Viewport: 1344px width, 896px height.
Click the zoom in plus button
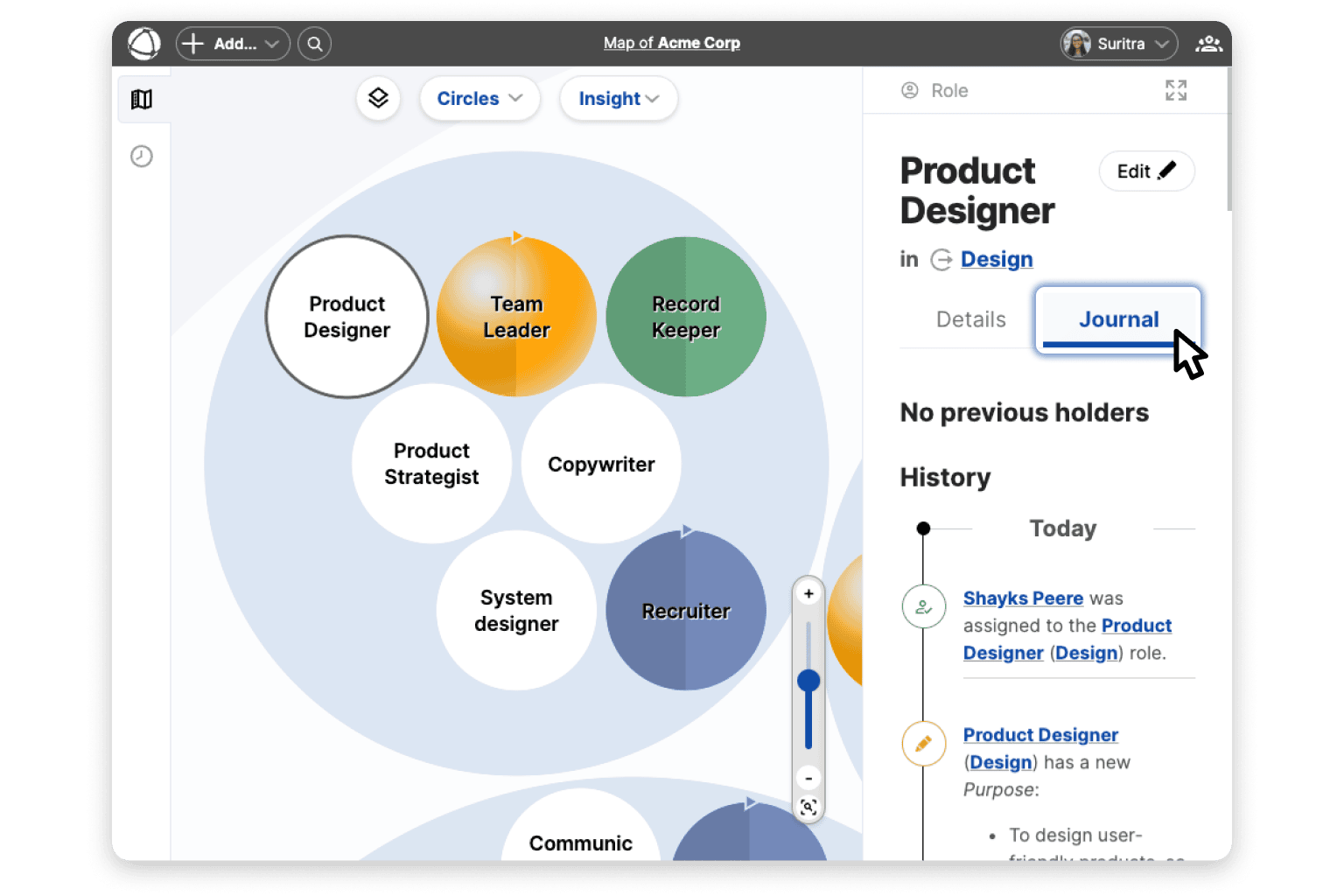pos(808,594)
